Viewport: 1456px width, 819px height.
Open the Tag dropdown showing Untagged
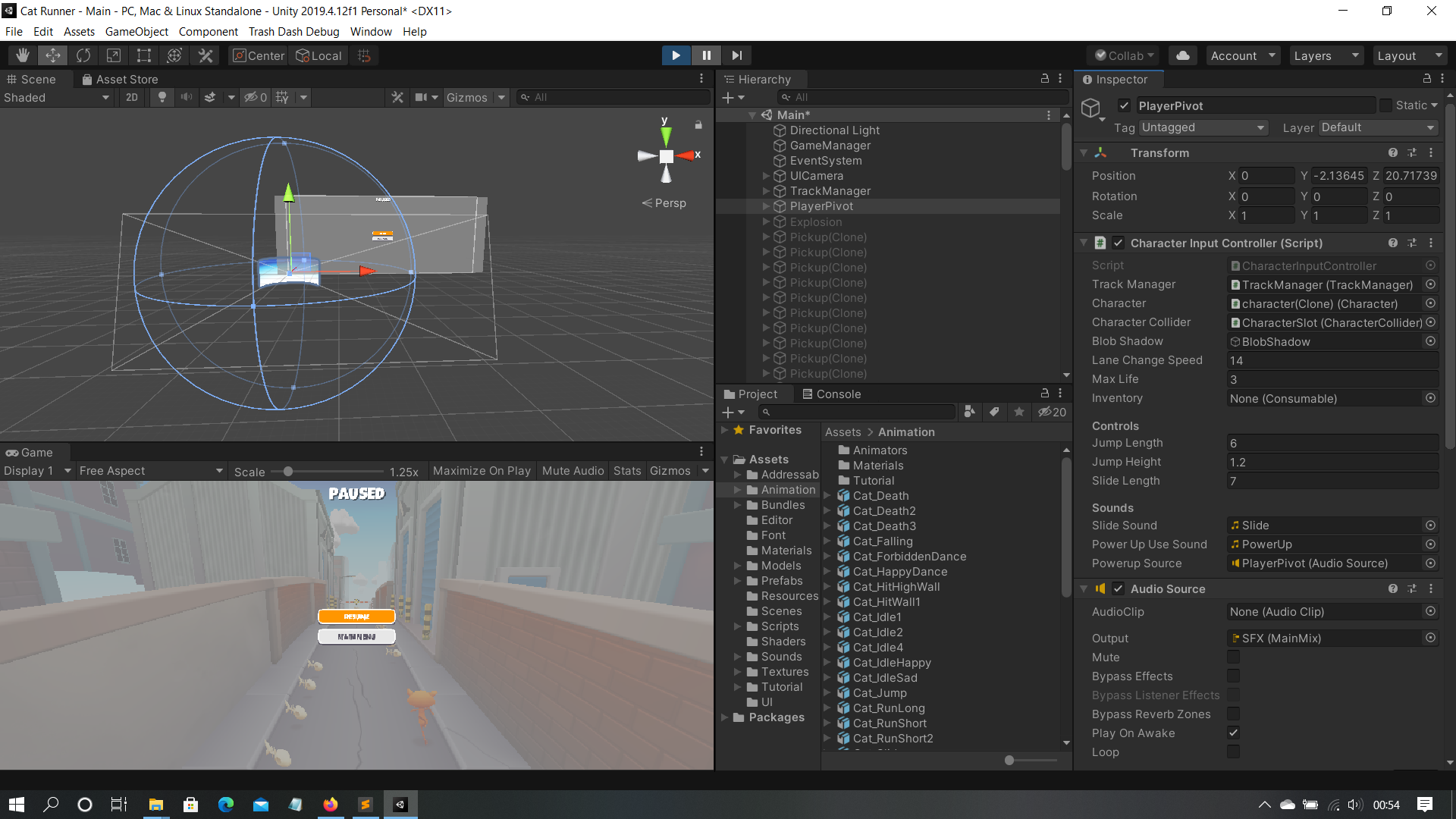click(1202, 127)
